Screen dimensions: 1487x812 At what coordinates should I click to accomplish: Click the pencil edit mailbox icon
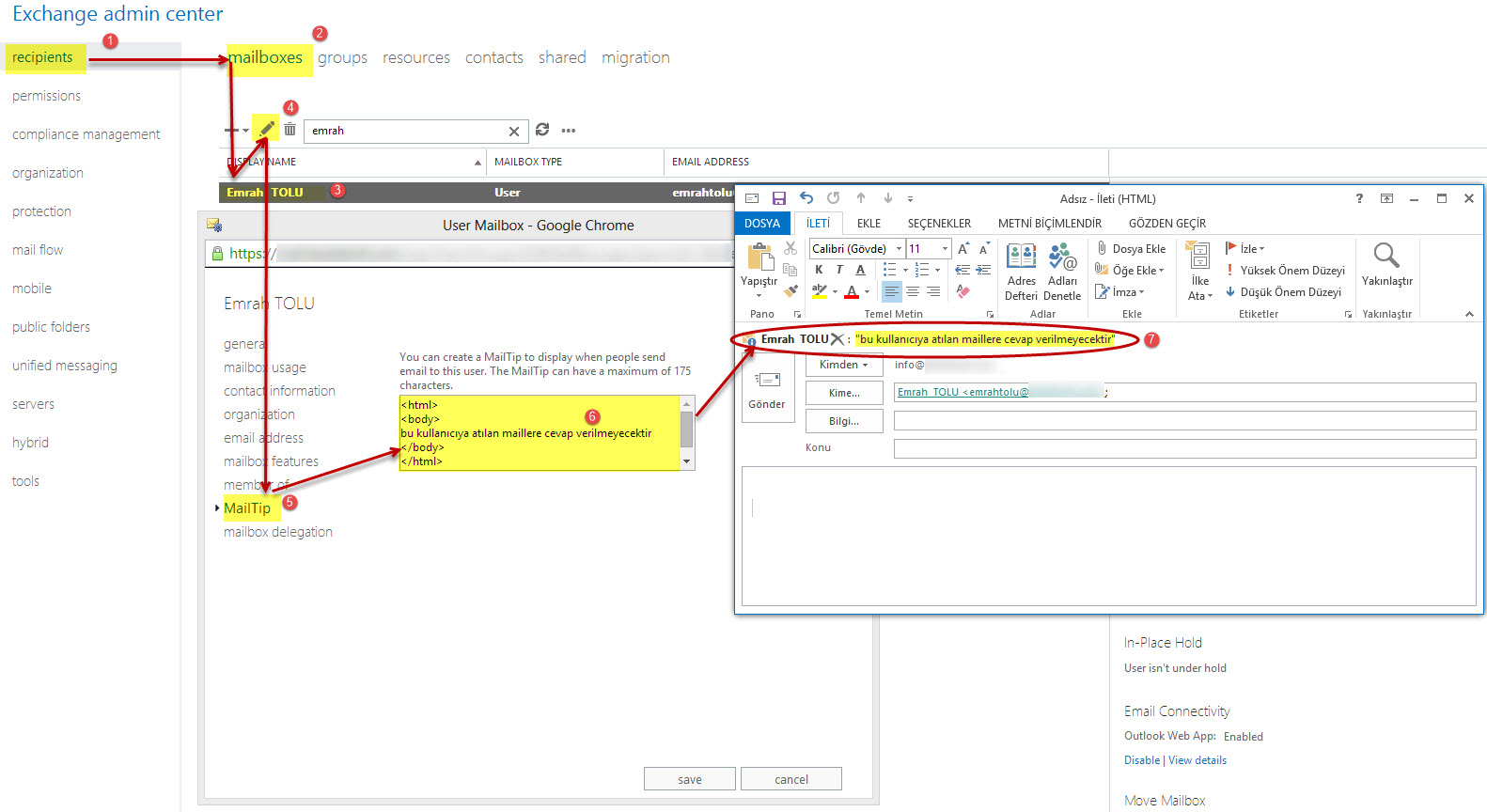(x=267, y=129)
